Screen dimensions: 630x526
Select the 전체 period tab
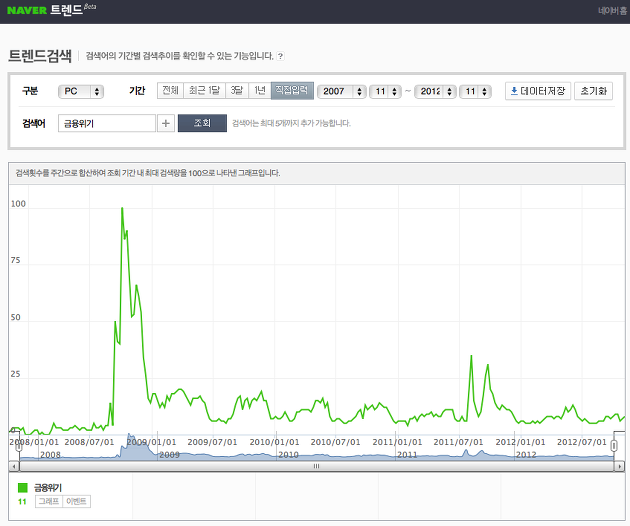[x=170, y=90]
